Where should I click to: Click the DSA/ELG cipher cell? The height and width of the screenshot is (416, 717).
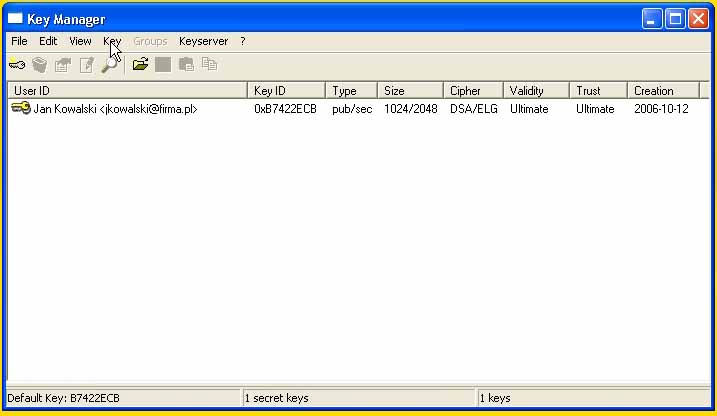pyautogui.click(x=474, y=109)
